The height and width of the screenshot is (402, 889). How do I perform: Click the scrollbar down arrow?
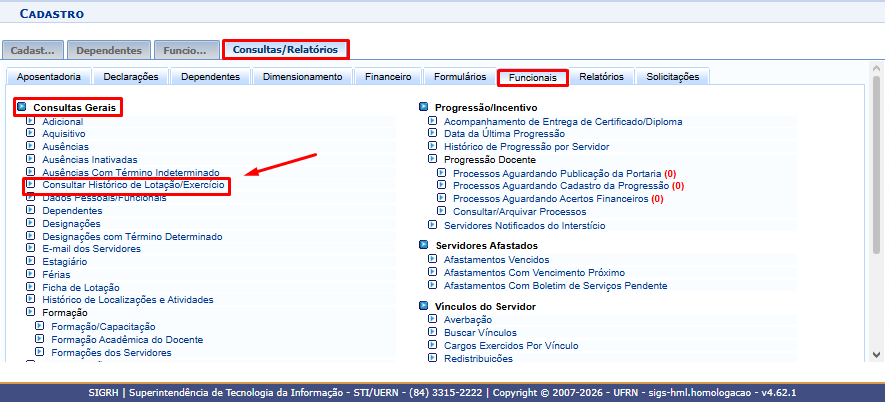877,355
